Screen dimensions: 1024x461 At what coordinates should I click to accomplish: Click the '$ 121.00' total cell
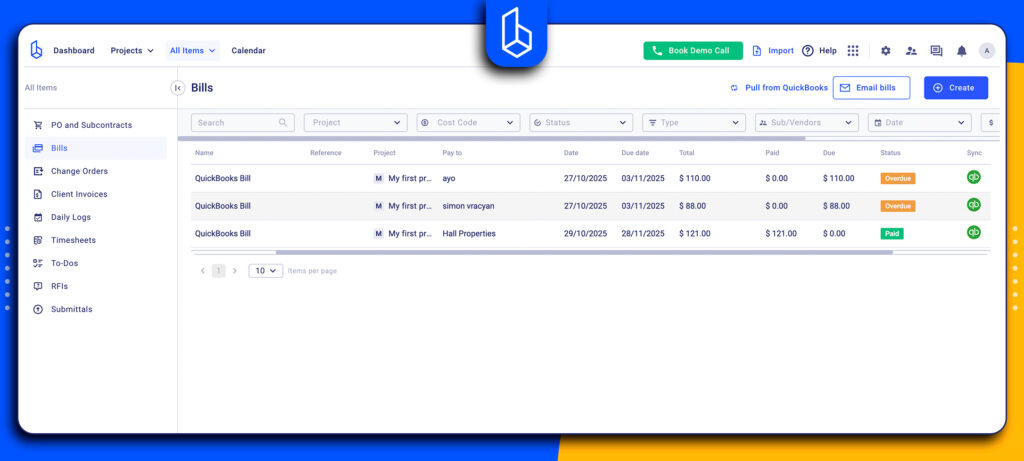click(695, 233)
